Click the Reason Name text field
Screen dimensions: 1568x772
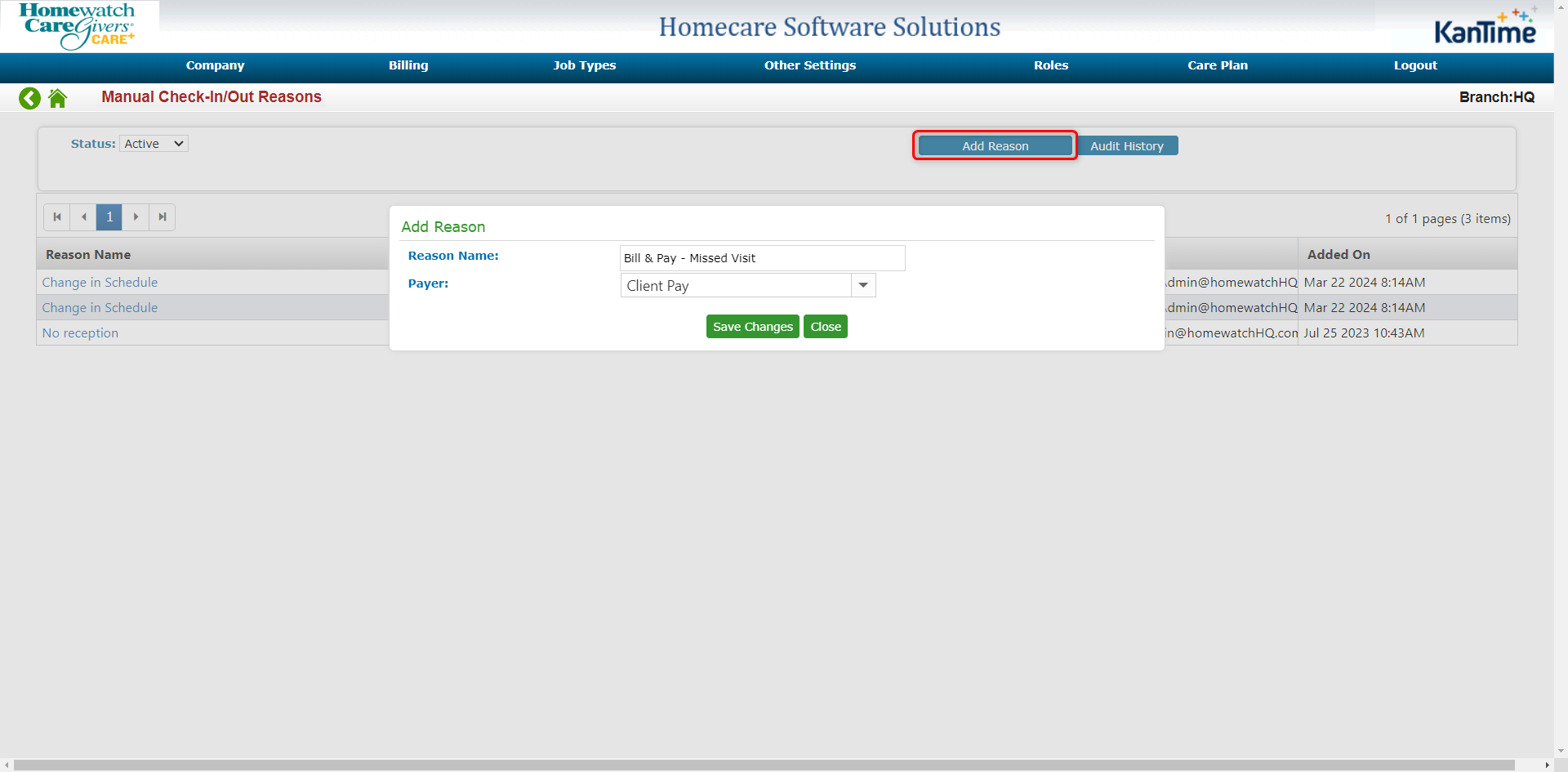pos(762,258)
